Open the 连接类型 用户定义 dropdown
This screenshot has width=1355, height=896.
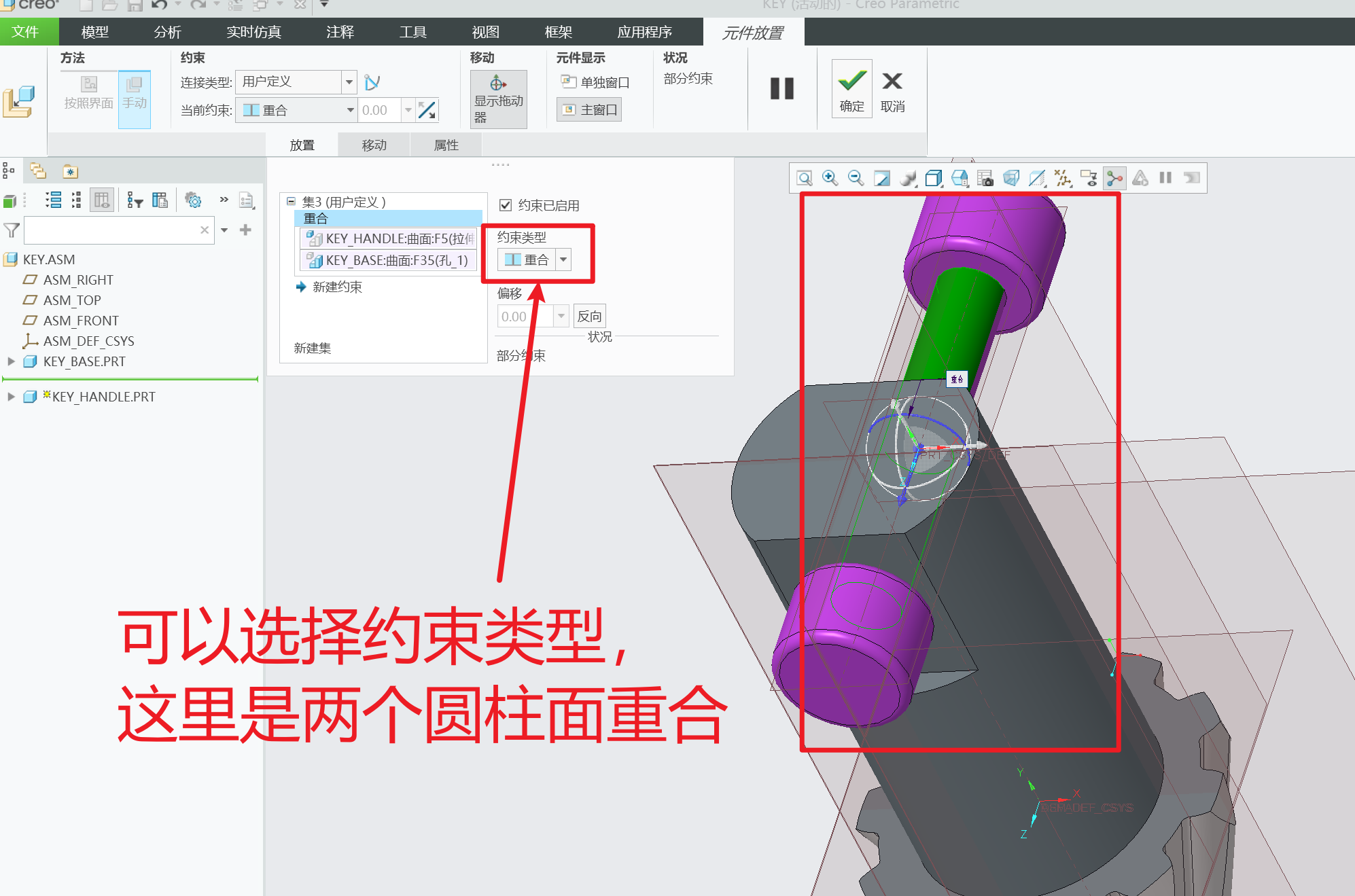[x=349, y=82]
